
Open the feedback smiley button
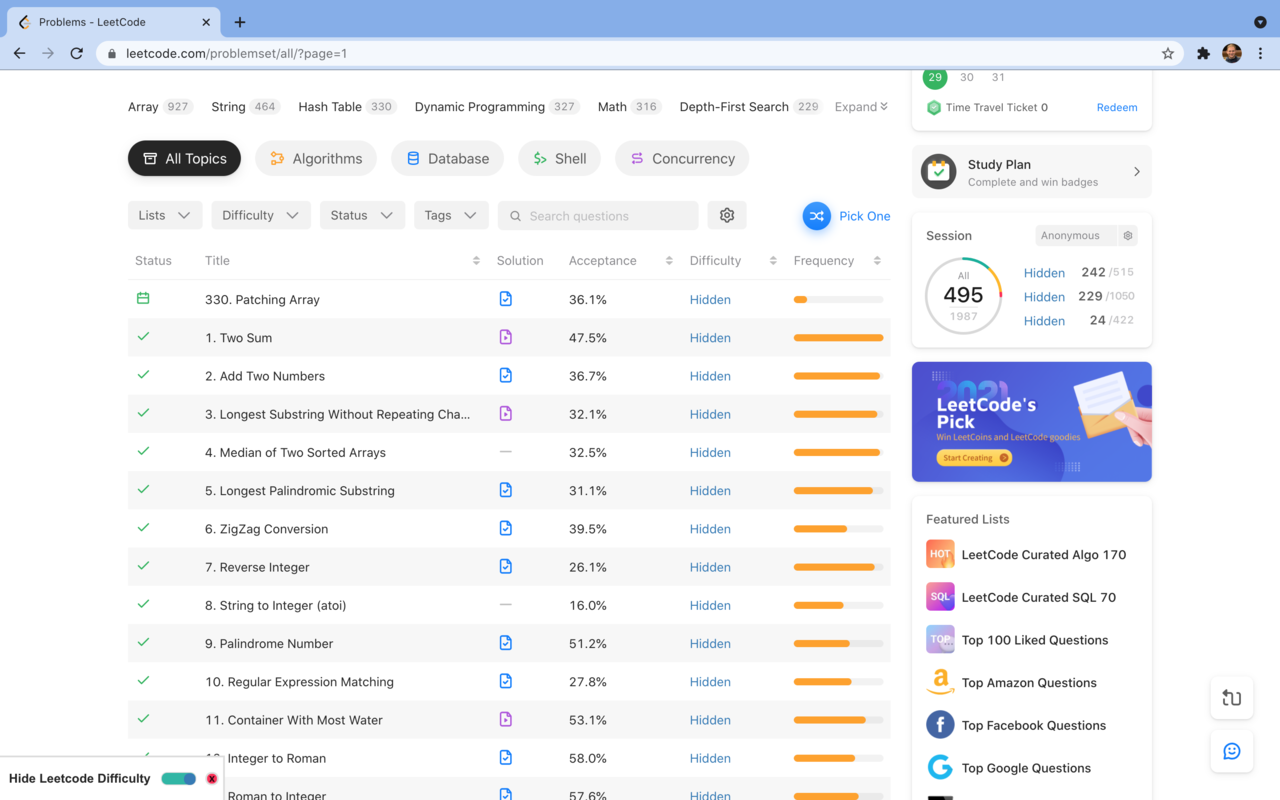click(x=1232, y=751)
